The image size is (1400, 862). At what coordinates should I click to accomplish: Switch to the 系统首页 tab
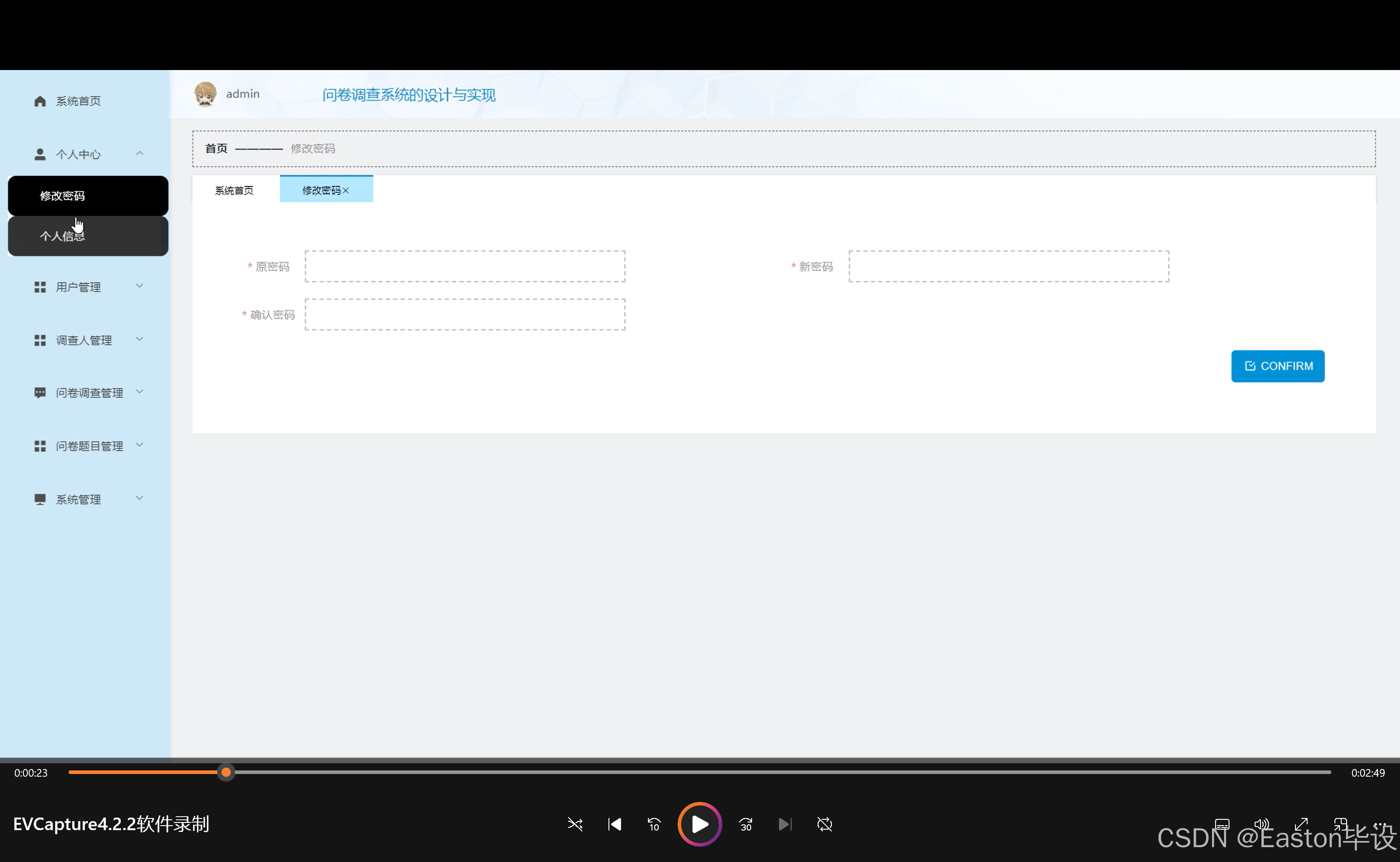(234, 190)
